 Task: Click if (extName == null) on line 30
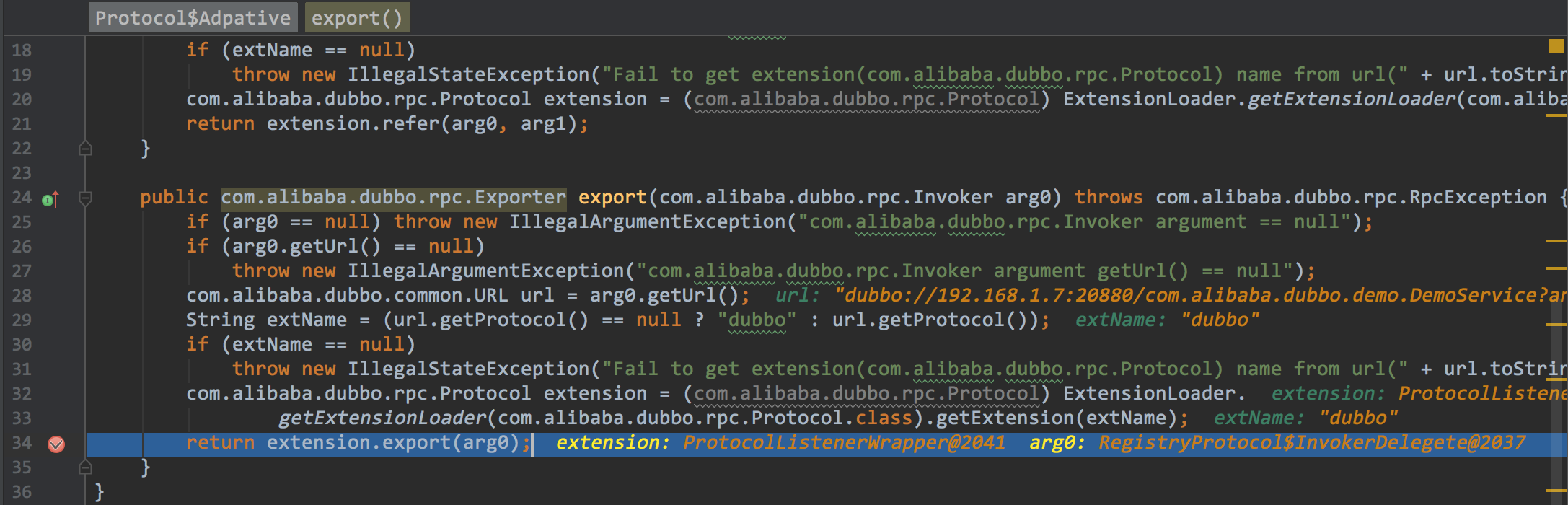[x=301, y=345]
